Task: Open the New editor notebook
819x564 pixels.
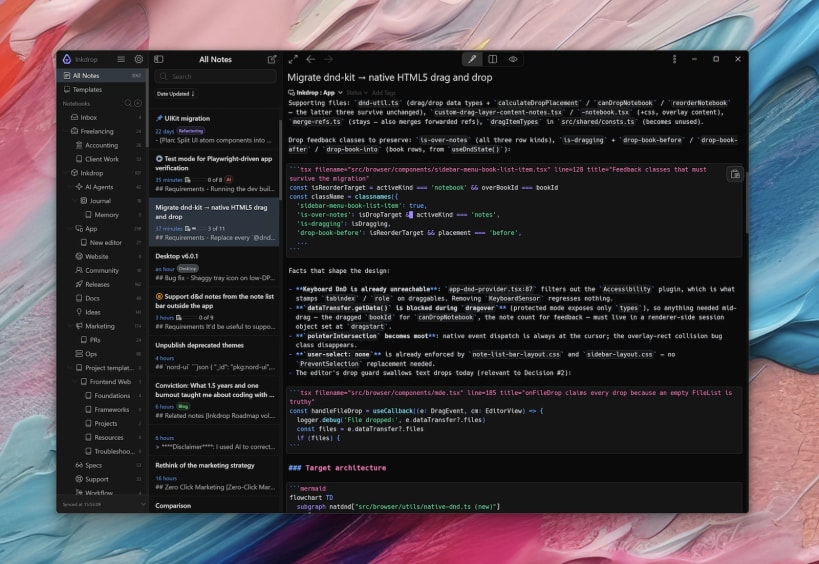Action: (102, 243)
